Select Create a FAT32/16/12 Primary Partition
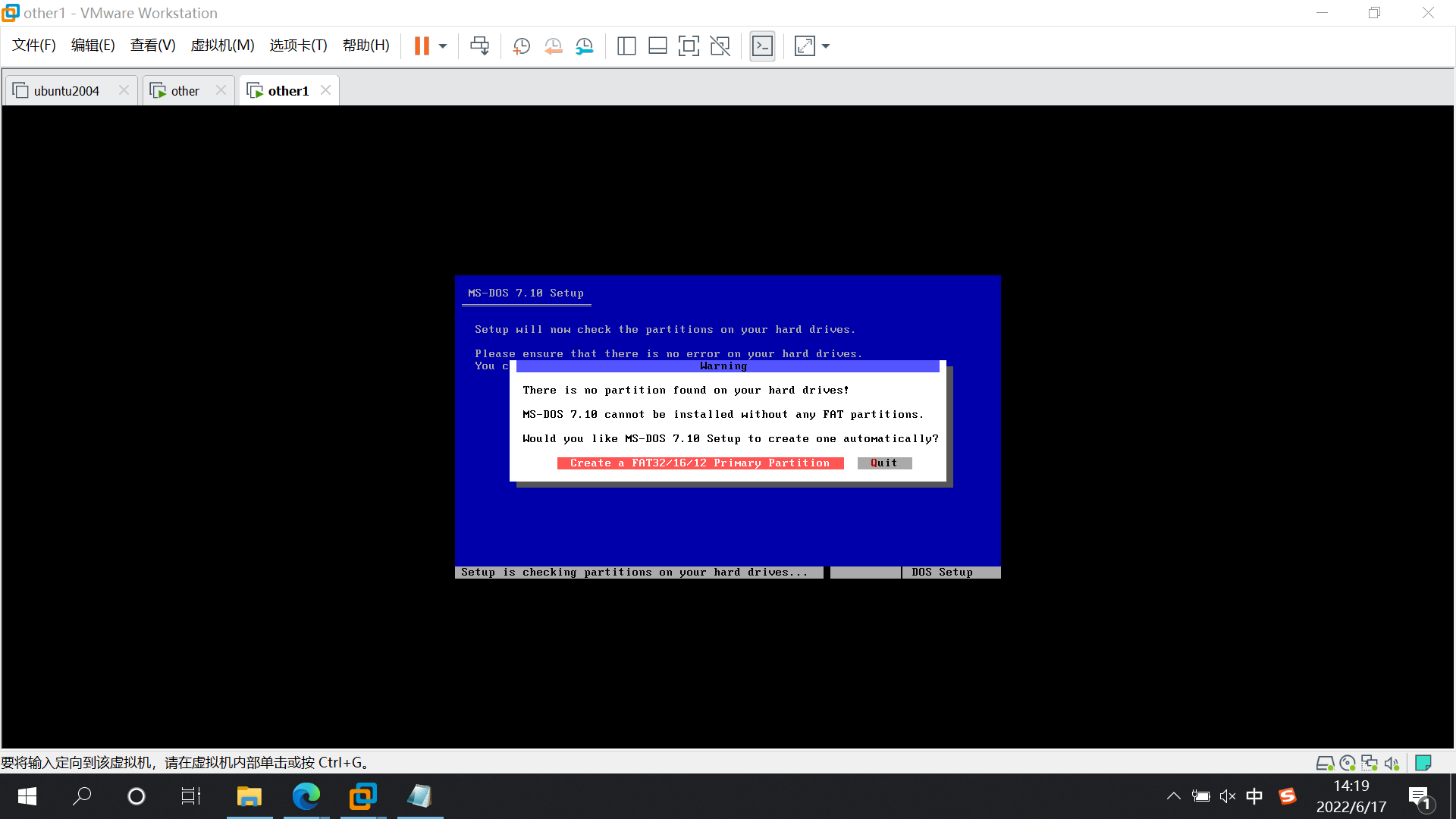The image size is (1456, 819). tap(700, 463)
